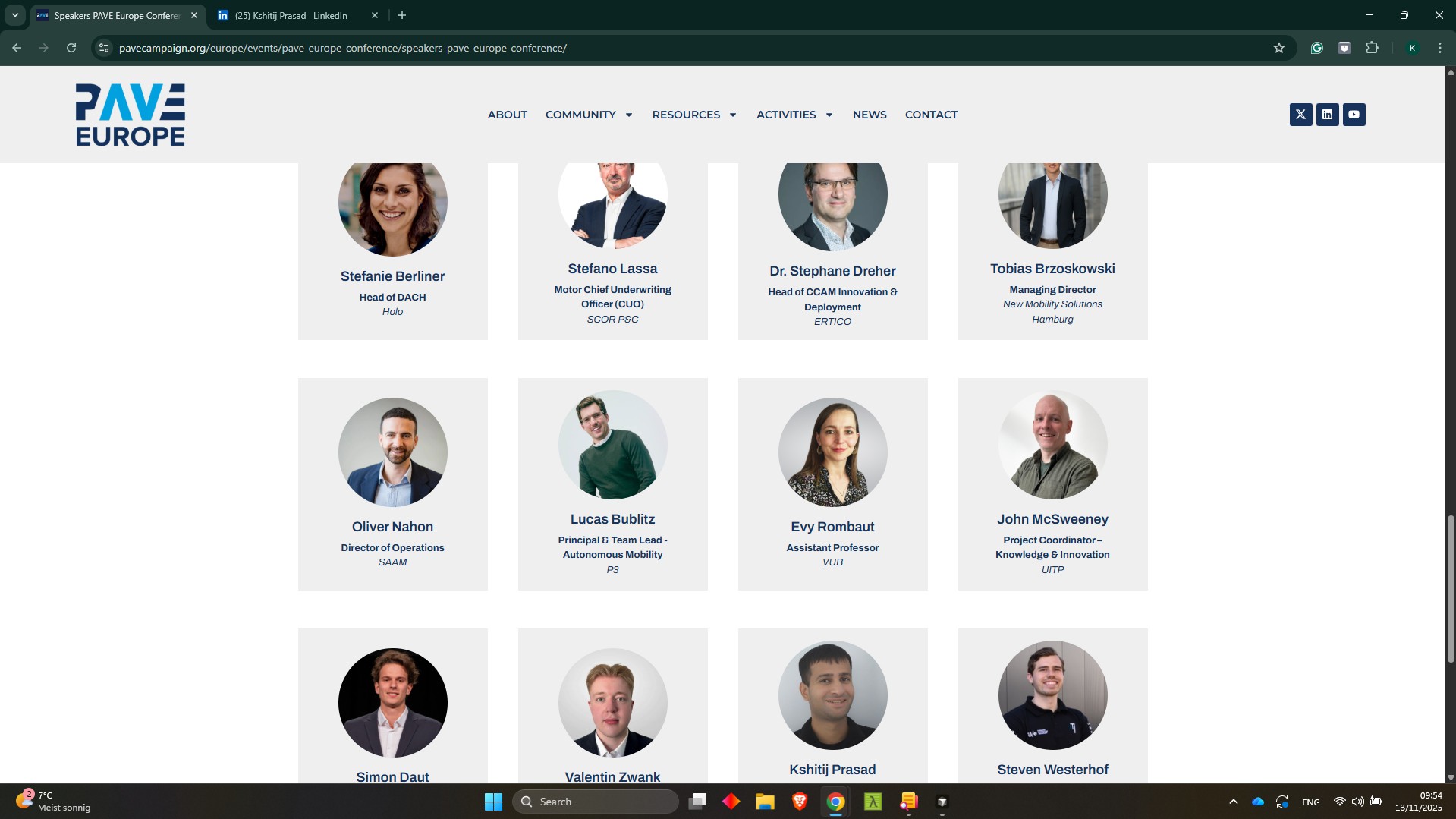Open the PAVE Europe X (Twitter) link

point(1300,115)
